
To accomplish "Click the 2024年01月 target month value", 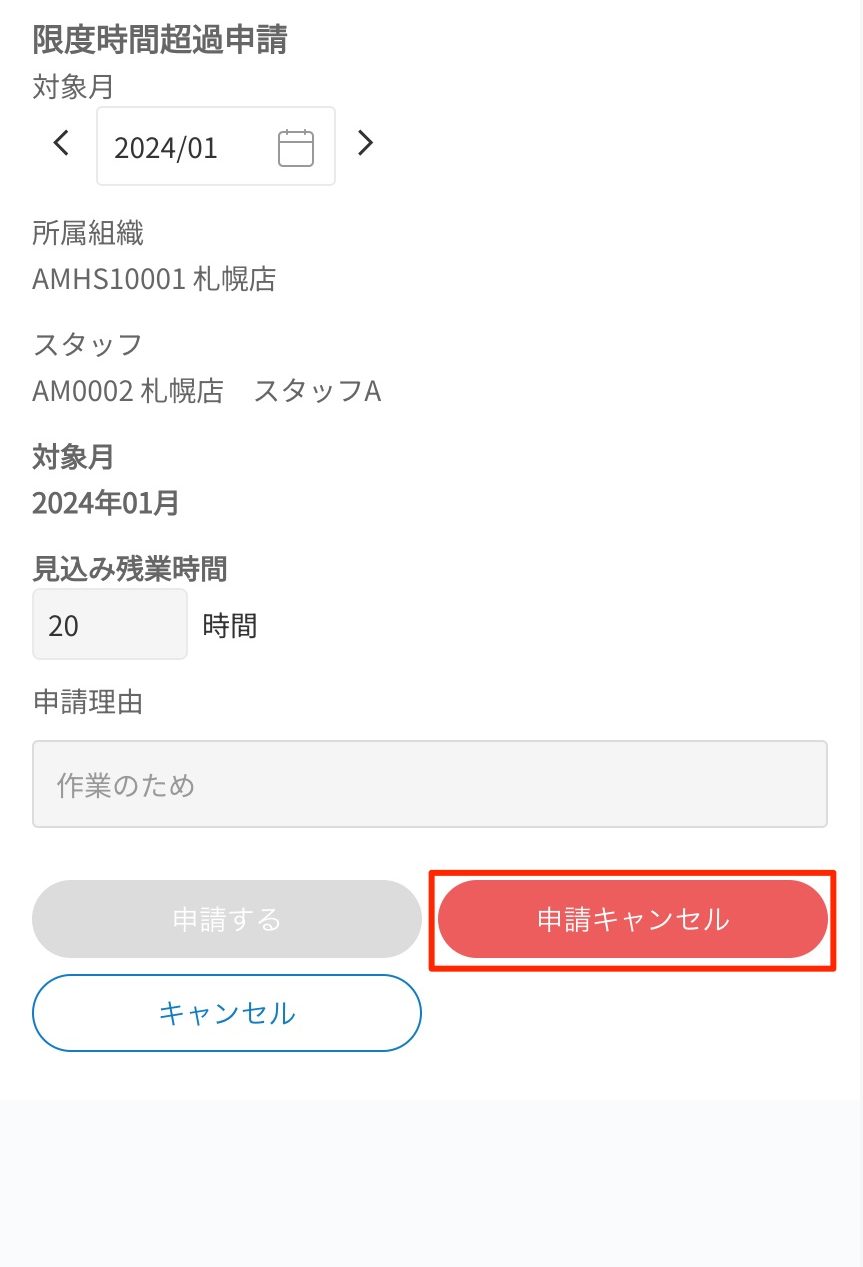I will coord(106,503).
